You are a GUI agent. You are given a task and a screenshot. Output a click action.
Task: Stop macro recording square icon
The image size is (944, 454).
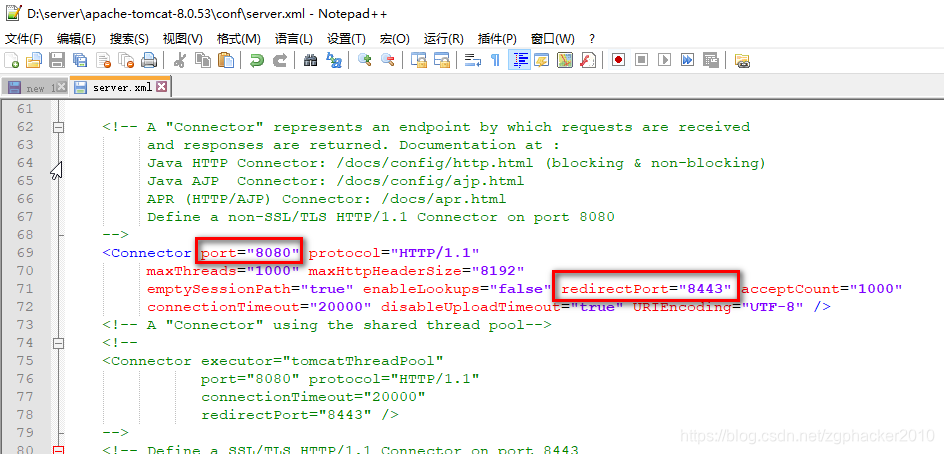[x=642, y=60]
